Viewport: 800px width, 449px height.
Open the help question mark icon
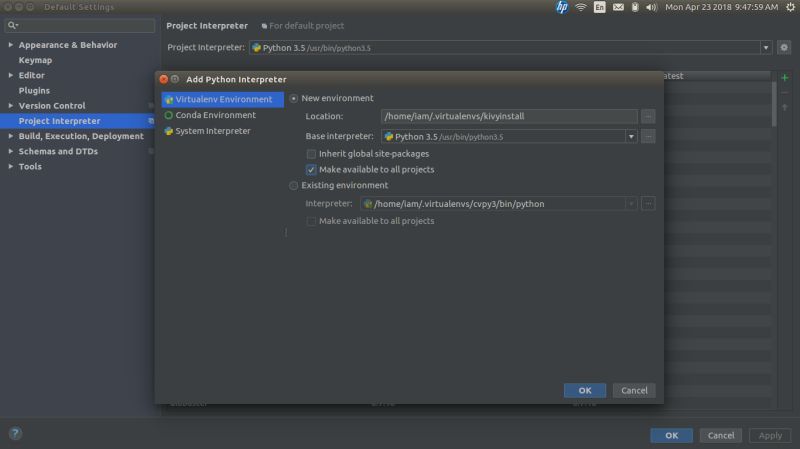pos(15,434)
